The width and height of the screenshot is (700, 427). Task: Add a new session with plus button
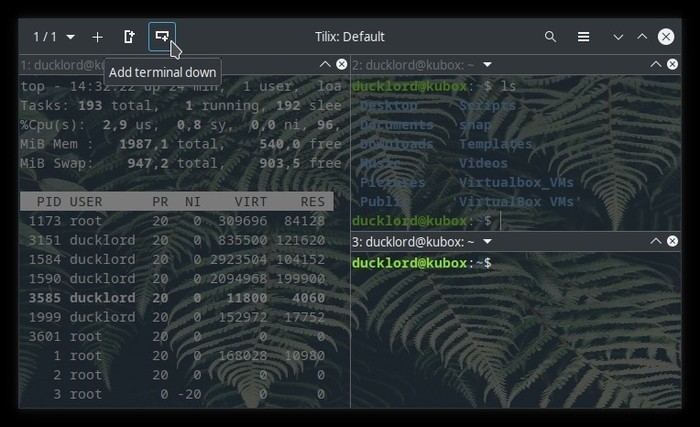coord(97,37)
